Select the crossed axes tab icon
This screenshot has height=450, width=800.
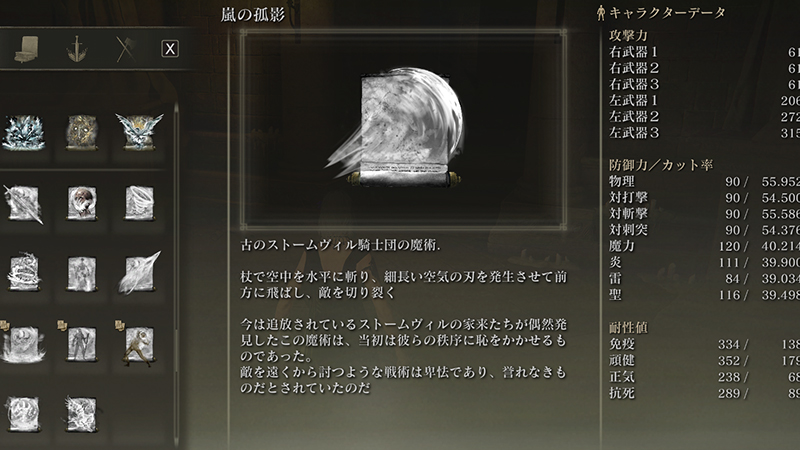click(126, 49)
